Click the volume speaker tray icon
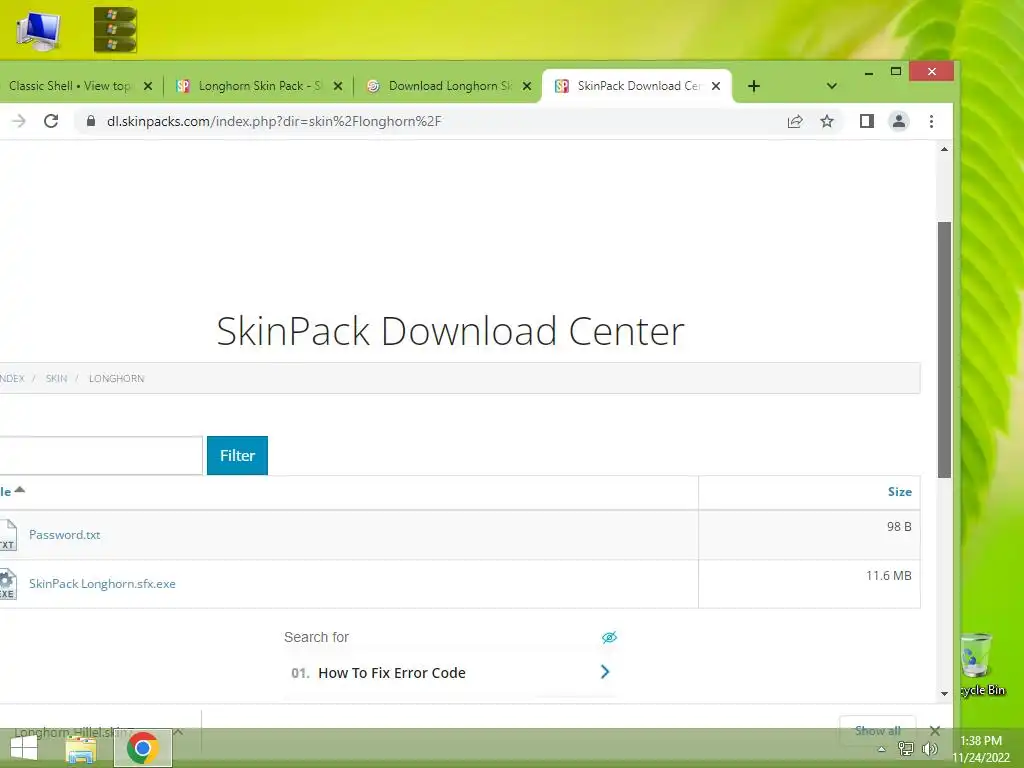 pyautogui.click(x=929, y=749)
